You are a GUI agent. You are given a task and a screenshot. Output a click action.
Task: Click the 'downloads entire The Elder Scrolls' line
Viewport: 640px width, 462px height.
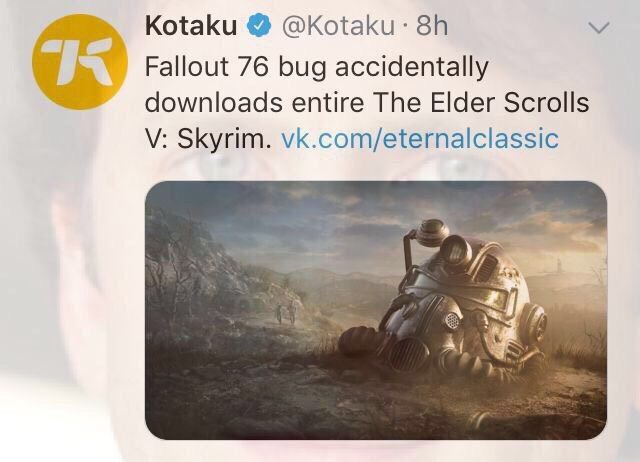click(x=367, y=102)
